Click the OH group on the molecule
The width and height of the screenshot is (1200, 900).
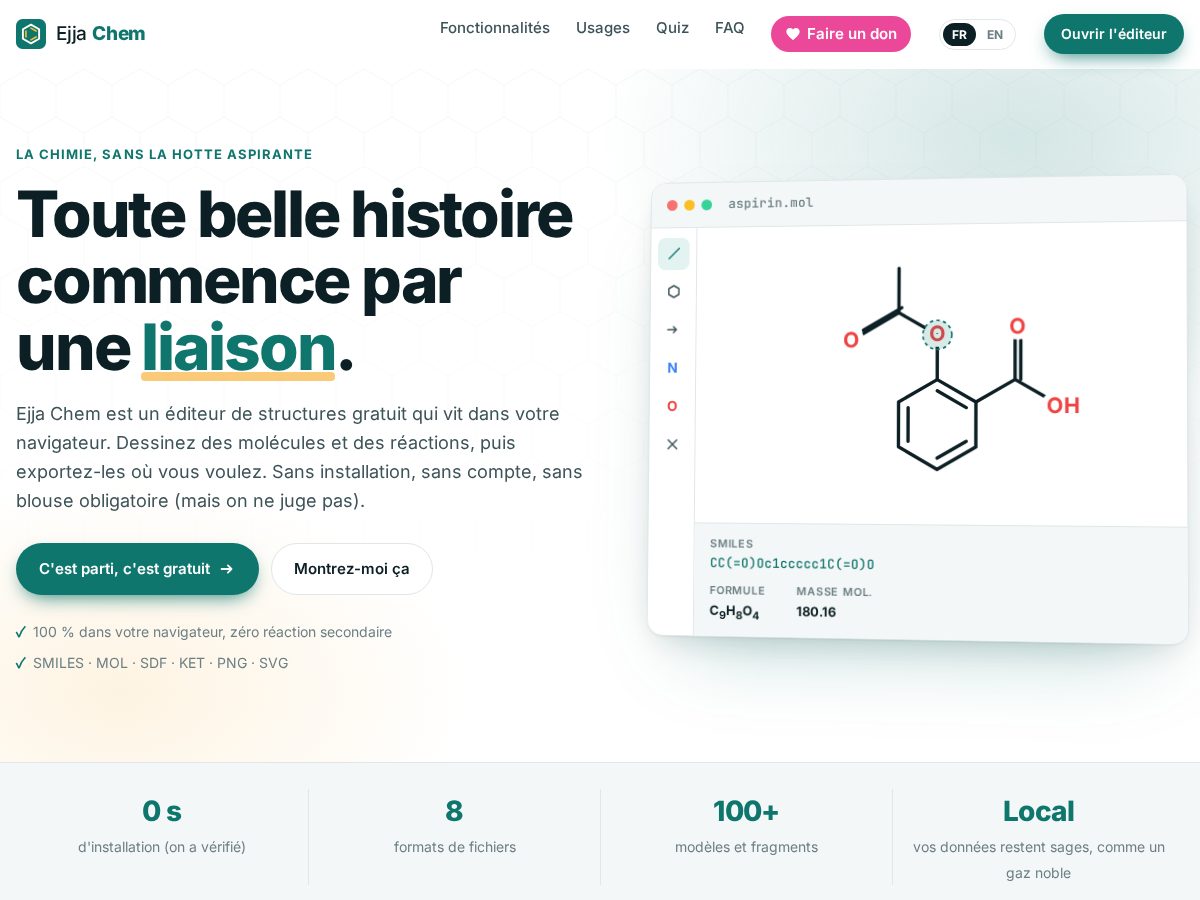coord(1063,405)
